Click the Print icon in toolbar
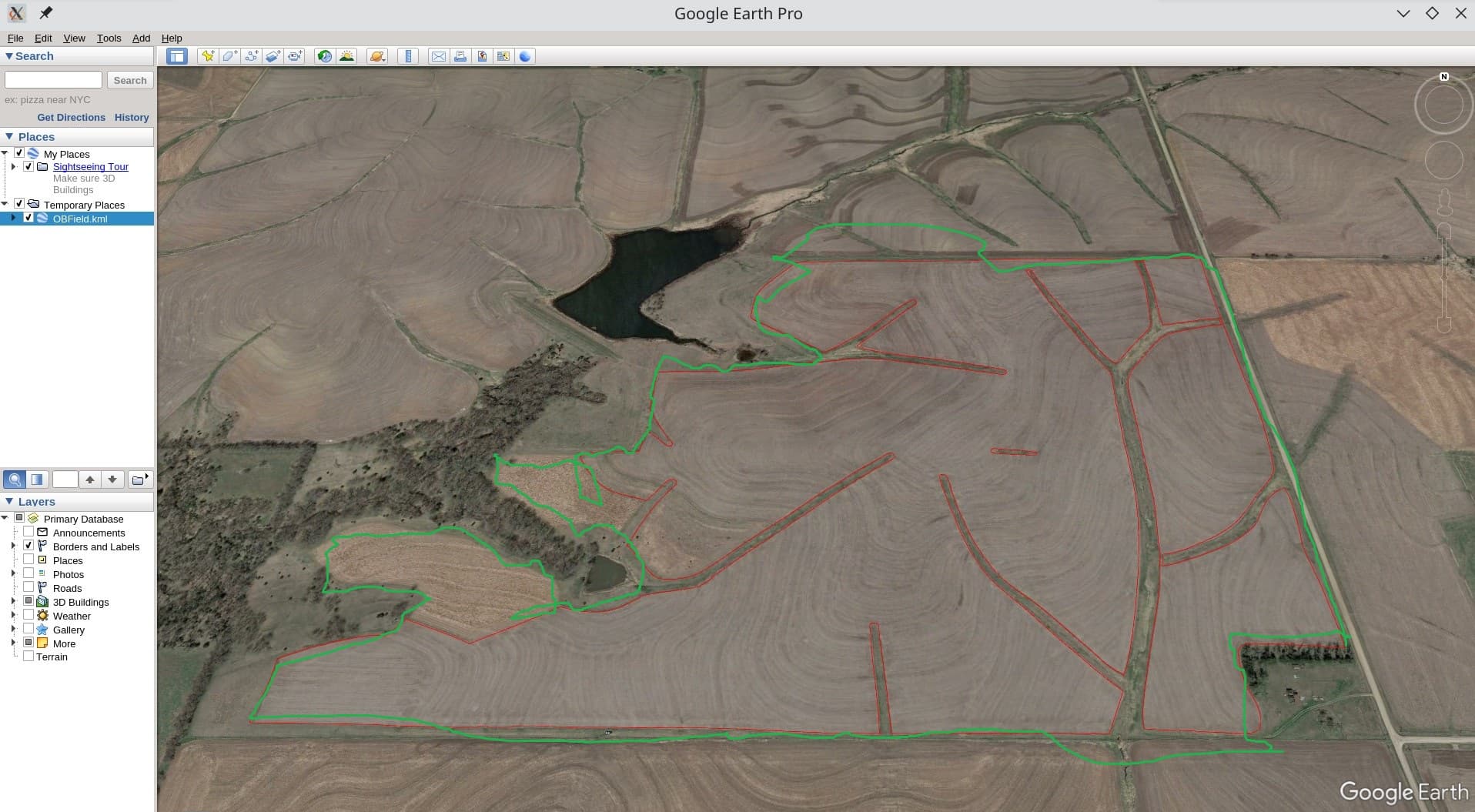 pyautogui.click(x=460, y=56)
